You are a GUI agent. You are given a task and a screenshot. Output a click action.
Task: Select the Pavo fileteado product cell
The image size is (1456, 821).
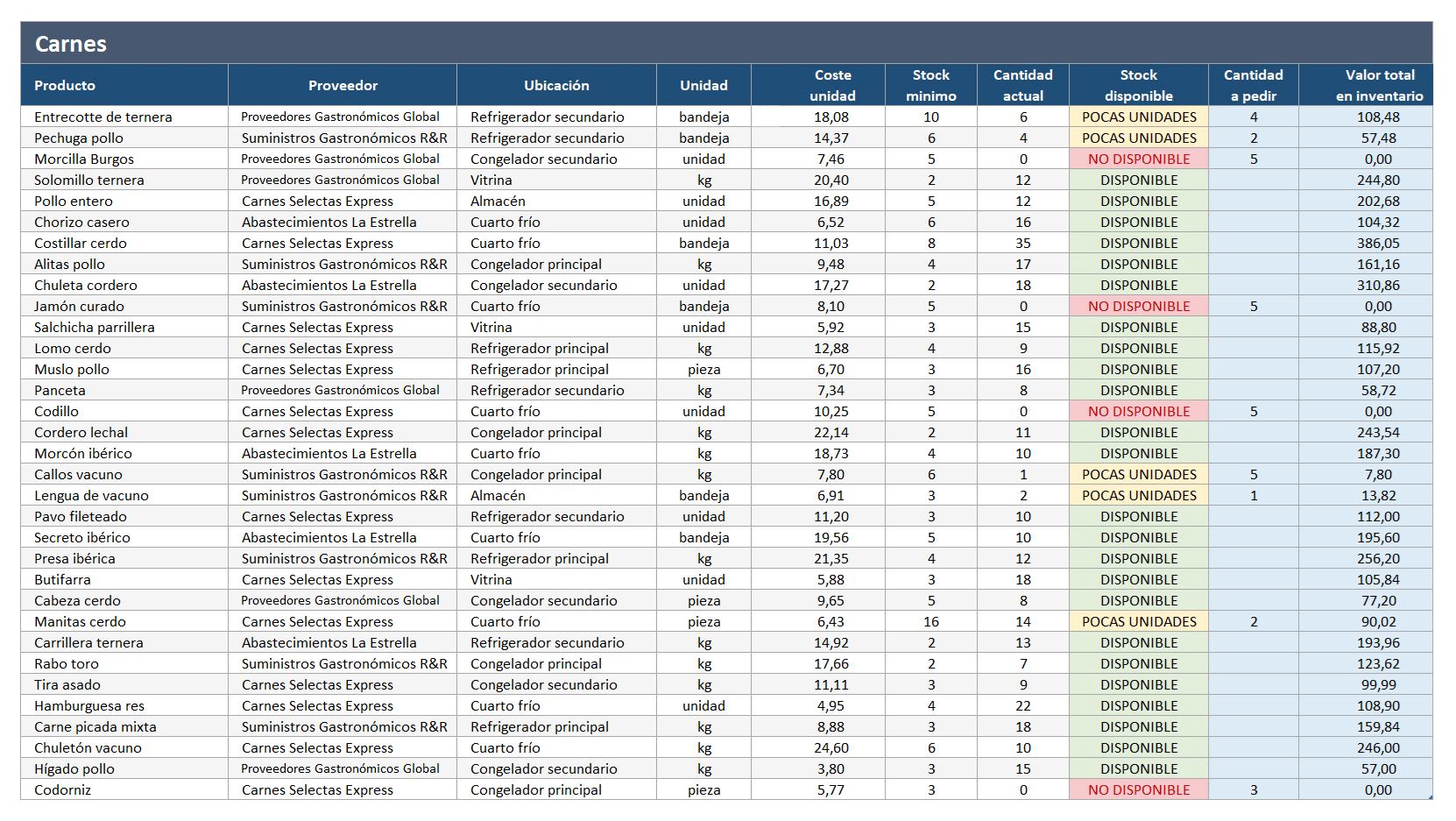click(x=124, y=516)
